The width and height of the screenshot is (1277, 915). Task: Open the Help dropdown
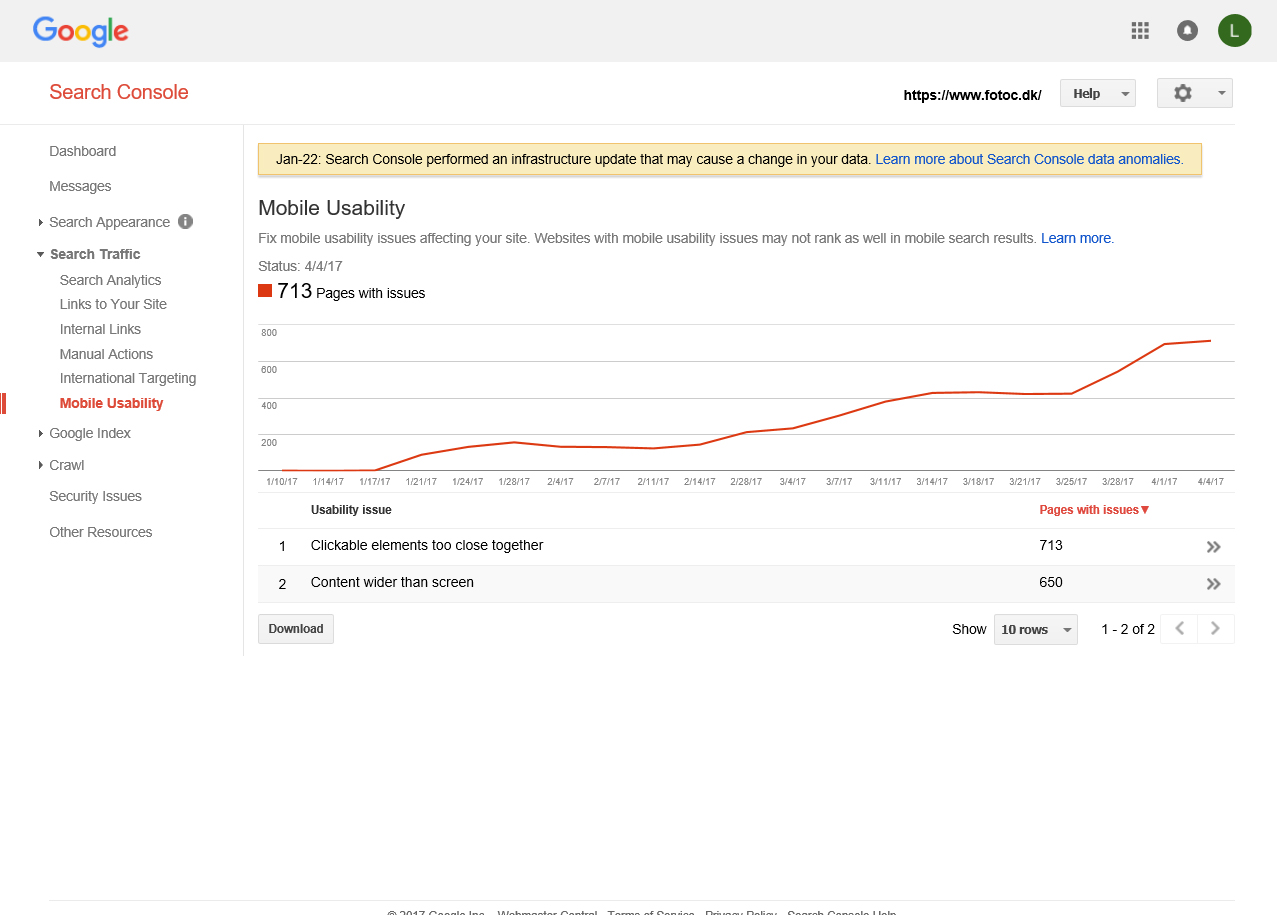[x=1098, y=94]
